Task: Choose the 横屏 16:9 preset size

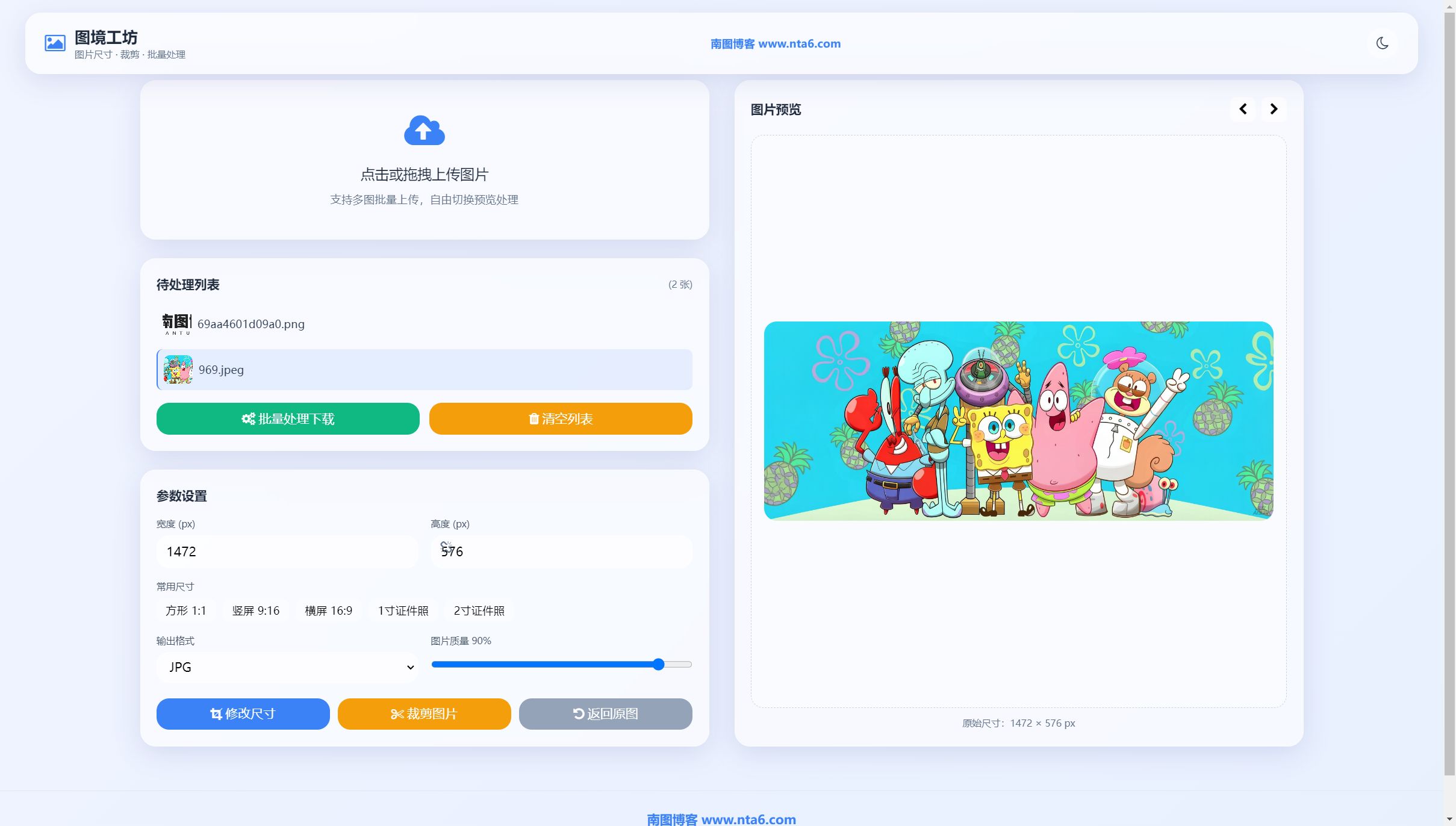Action: pyautogui.click(x=328, y=610)
